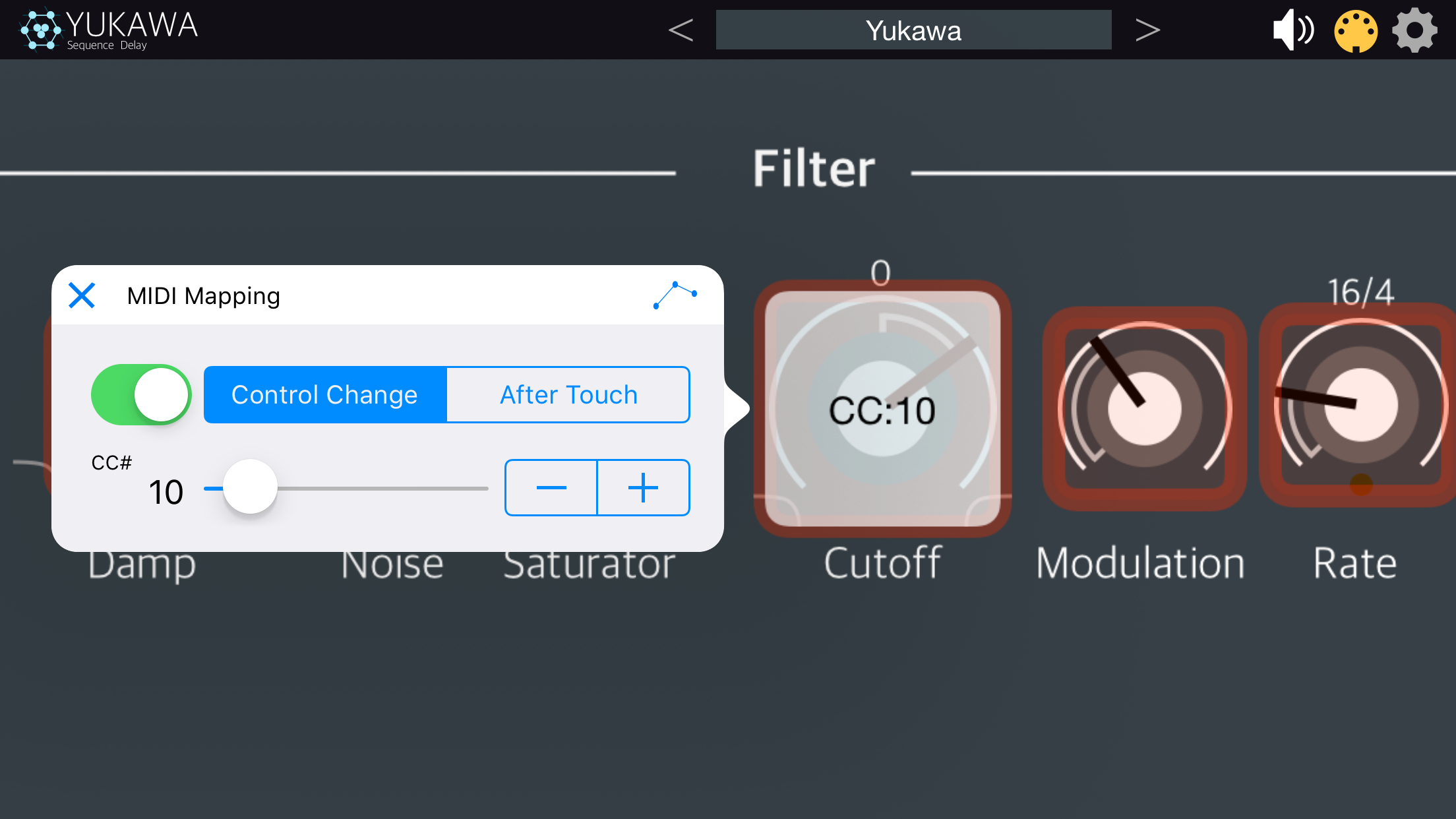Go to next preset with right arrow
Viewport: 1456px width, 819px height.
1147,30
